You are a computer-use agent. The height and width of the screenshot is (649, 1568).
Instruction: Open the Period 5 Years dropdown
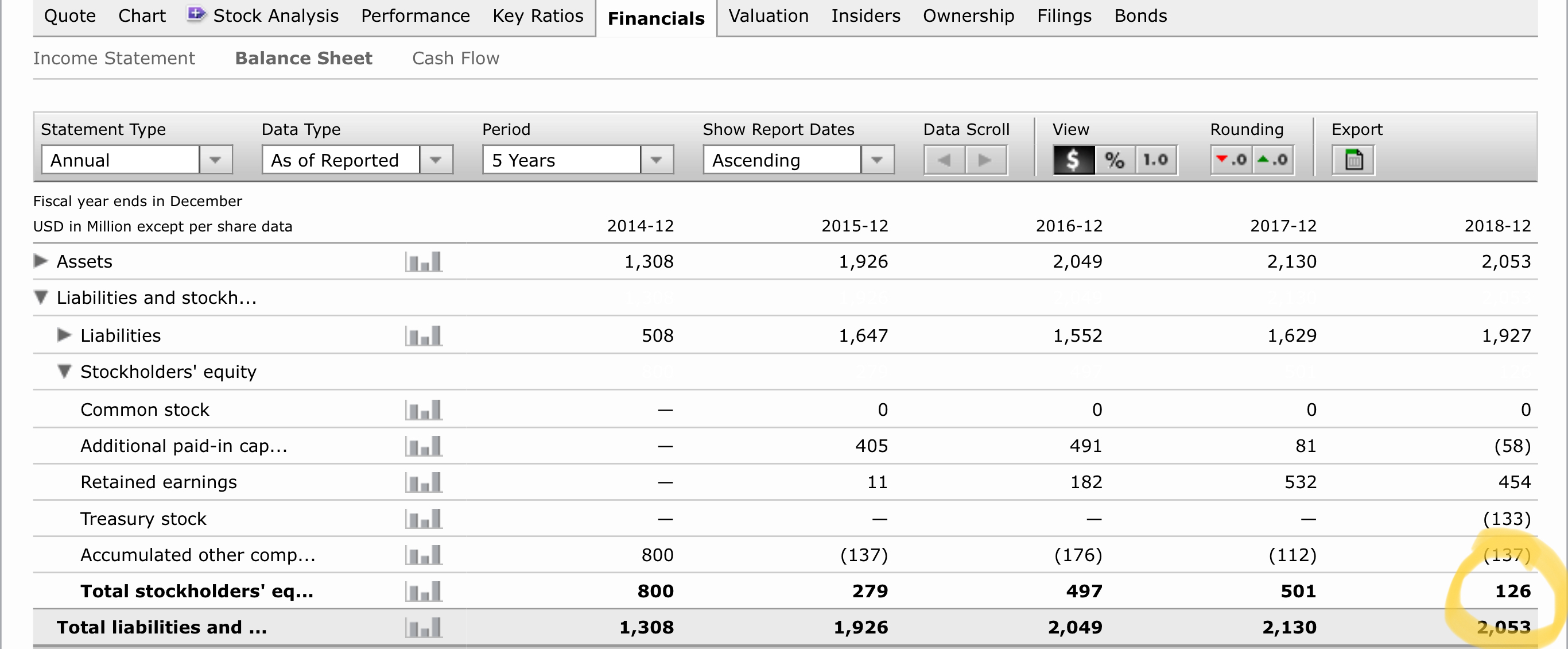(656, 160)
